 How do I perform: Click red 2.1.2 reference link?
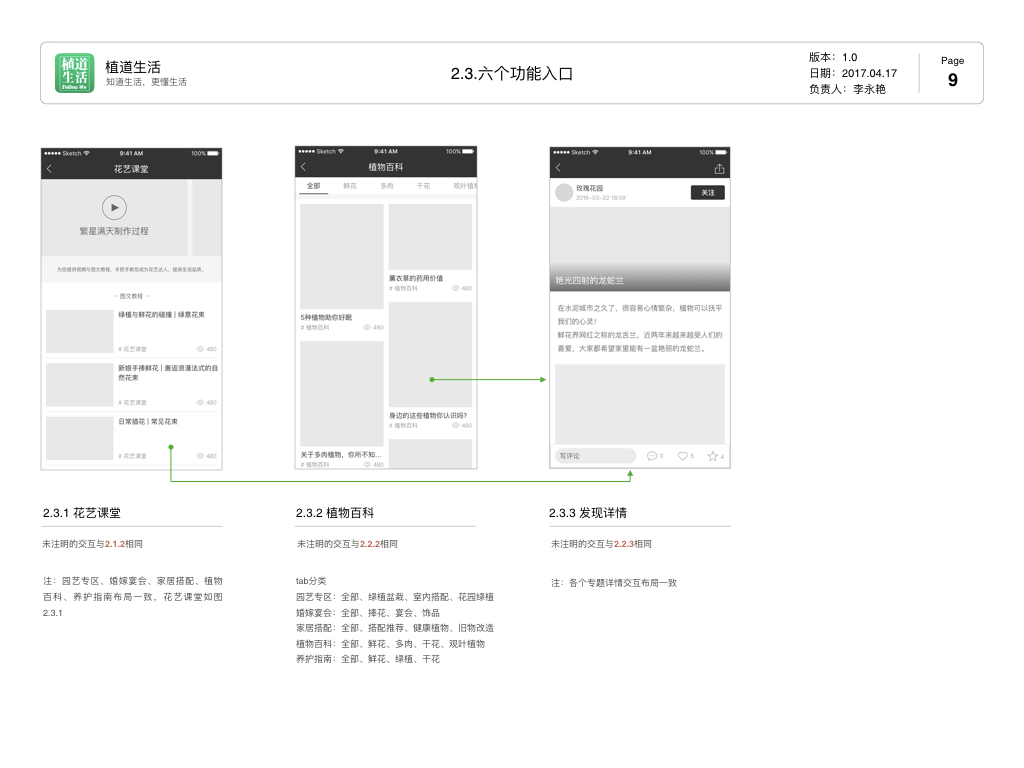coord(115,543)
